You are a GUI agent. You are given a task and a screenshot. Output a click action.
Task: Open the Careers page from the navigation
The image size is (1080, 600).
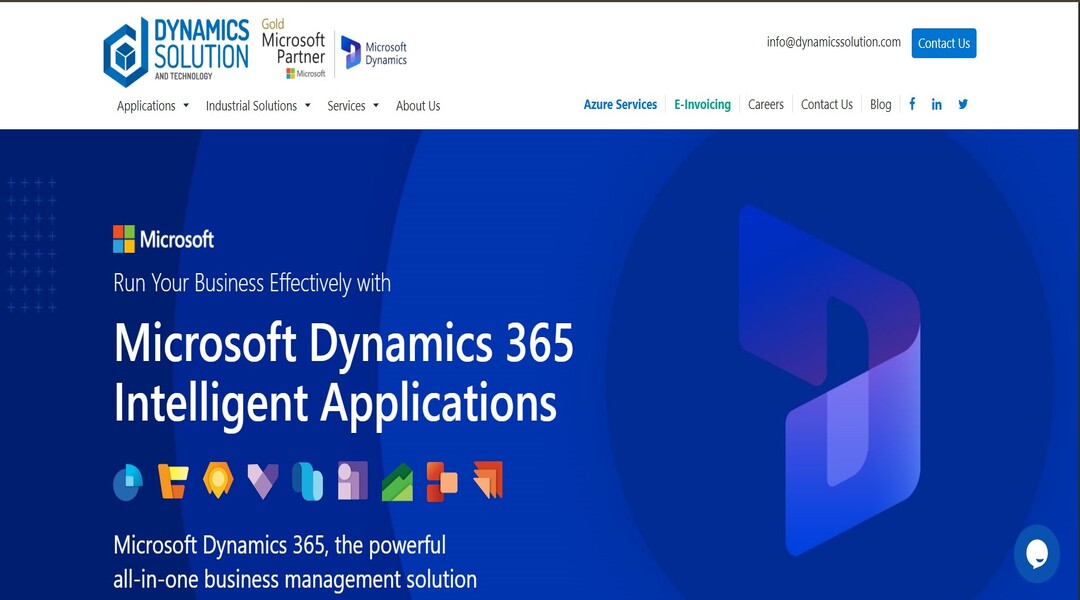tap(766, 104)
